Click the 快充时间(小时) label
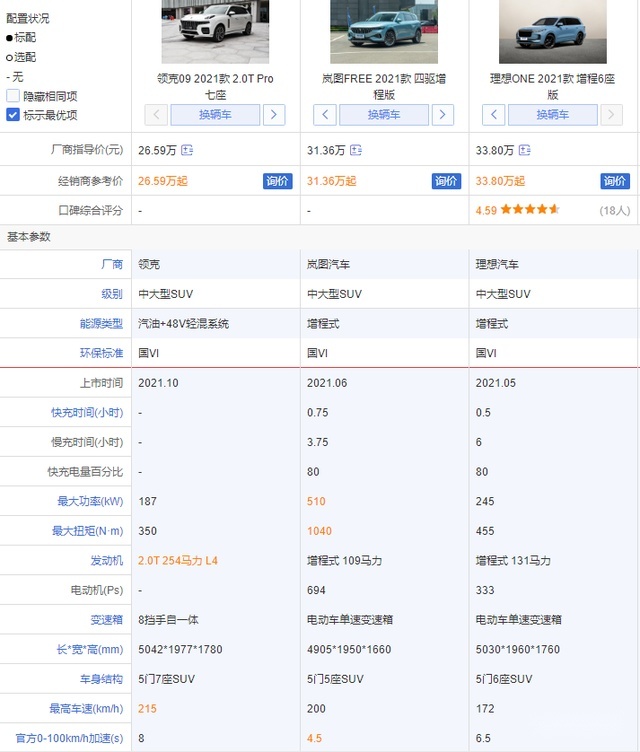This screenshot has width=640, height=752. (x=87, y=412)
